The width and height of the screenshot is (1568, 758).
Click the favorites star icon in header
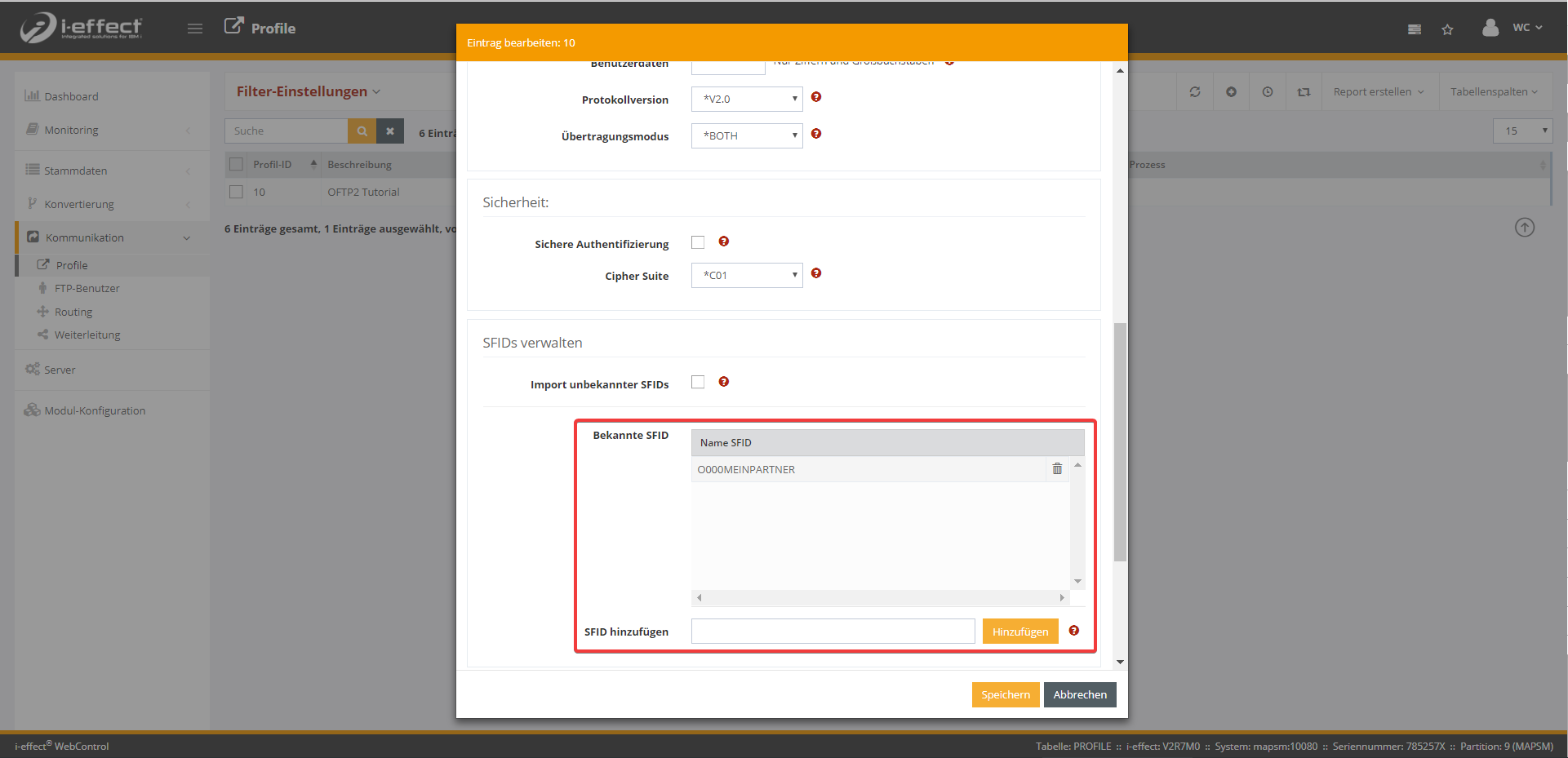click(1447, 29)
